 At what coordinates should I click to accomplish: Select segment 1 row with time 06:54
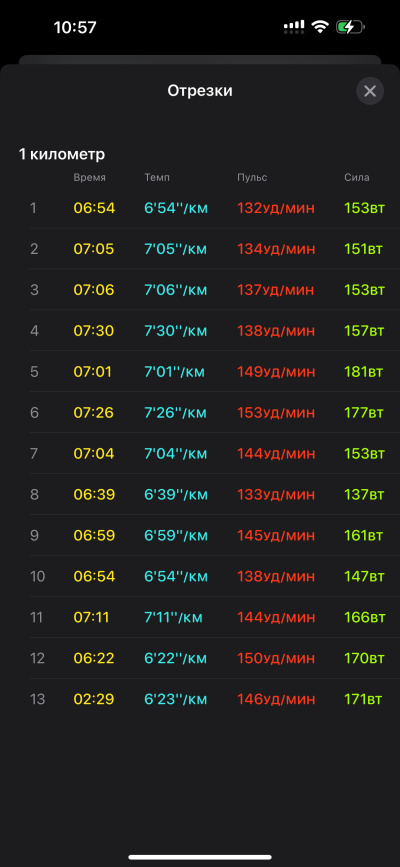click(x=215, y=208)
